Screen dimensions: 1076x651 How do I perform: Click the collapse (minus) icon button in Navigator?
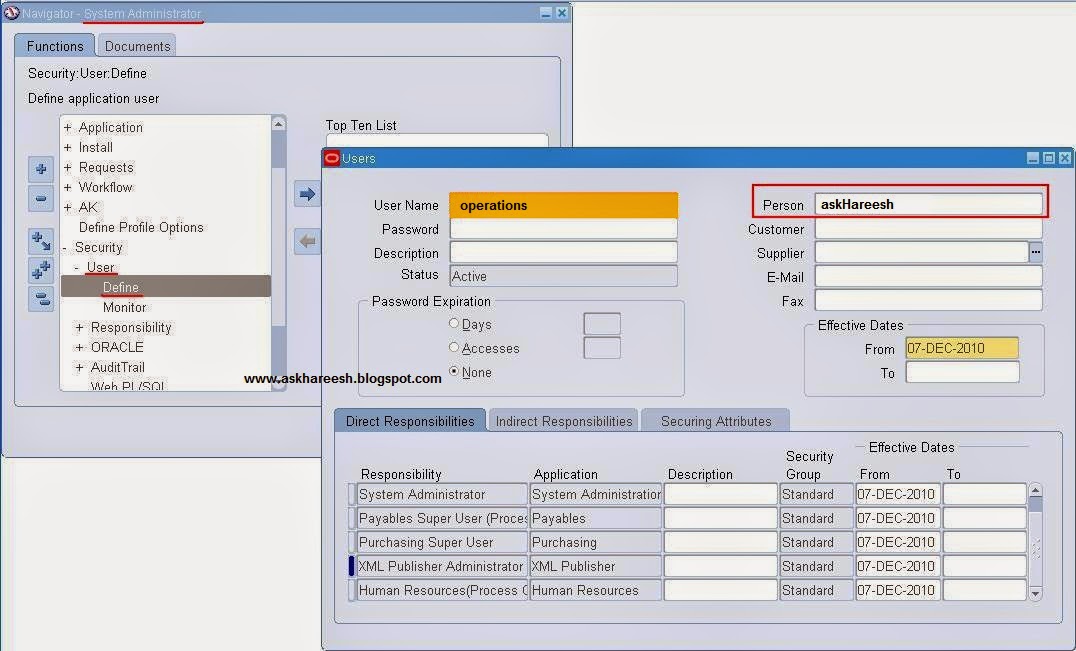coord(41,199)
